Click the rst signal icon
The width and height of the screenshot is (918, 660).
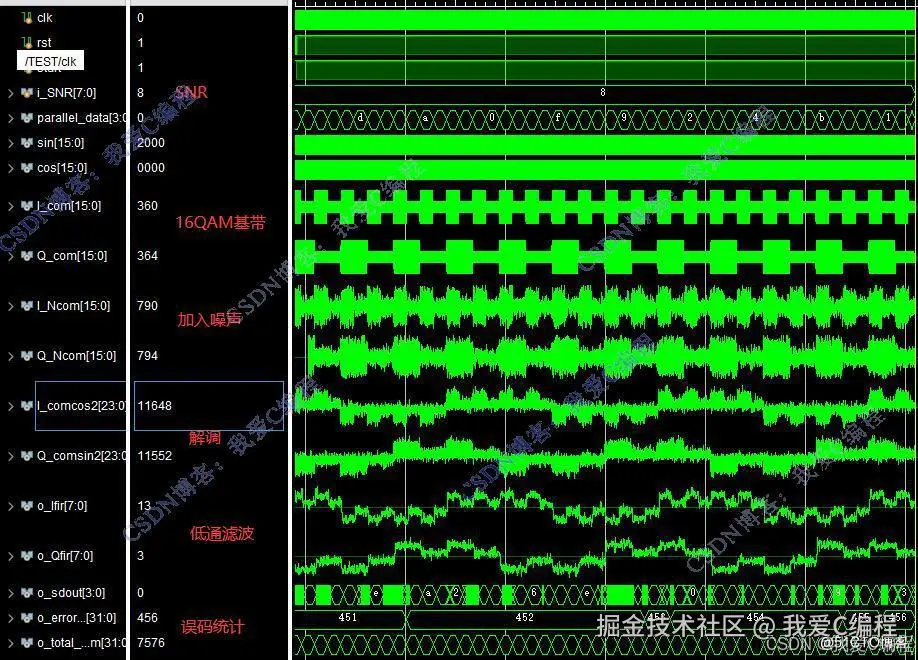pos(27,42)
